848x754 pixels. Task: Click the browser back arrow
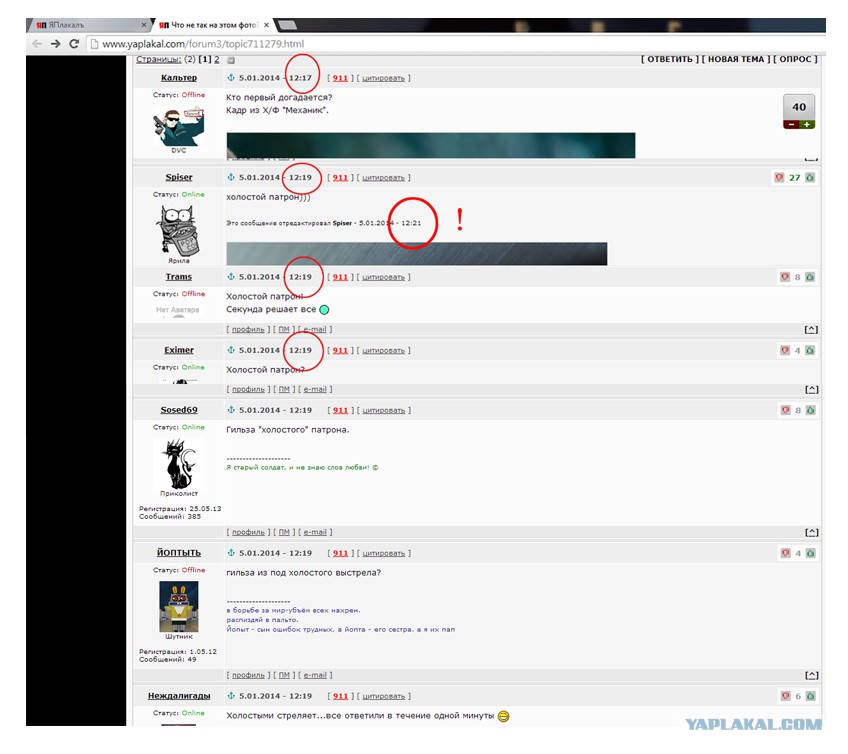coord(37,44)
